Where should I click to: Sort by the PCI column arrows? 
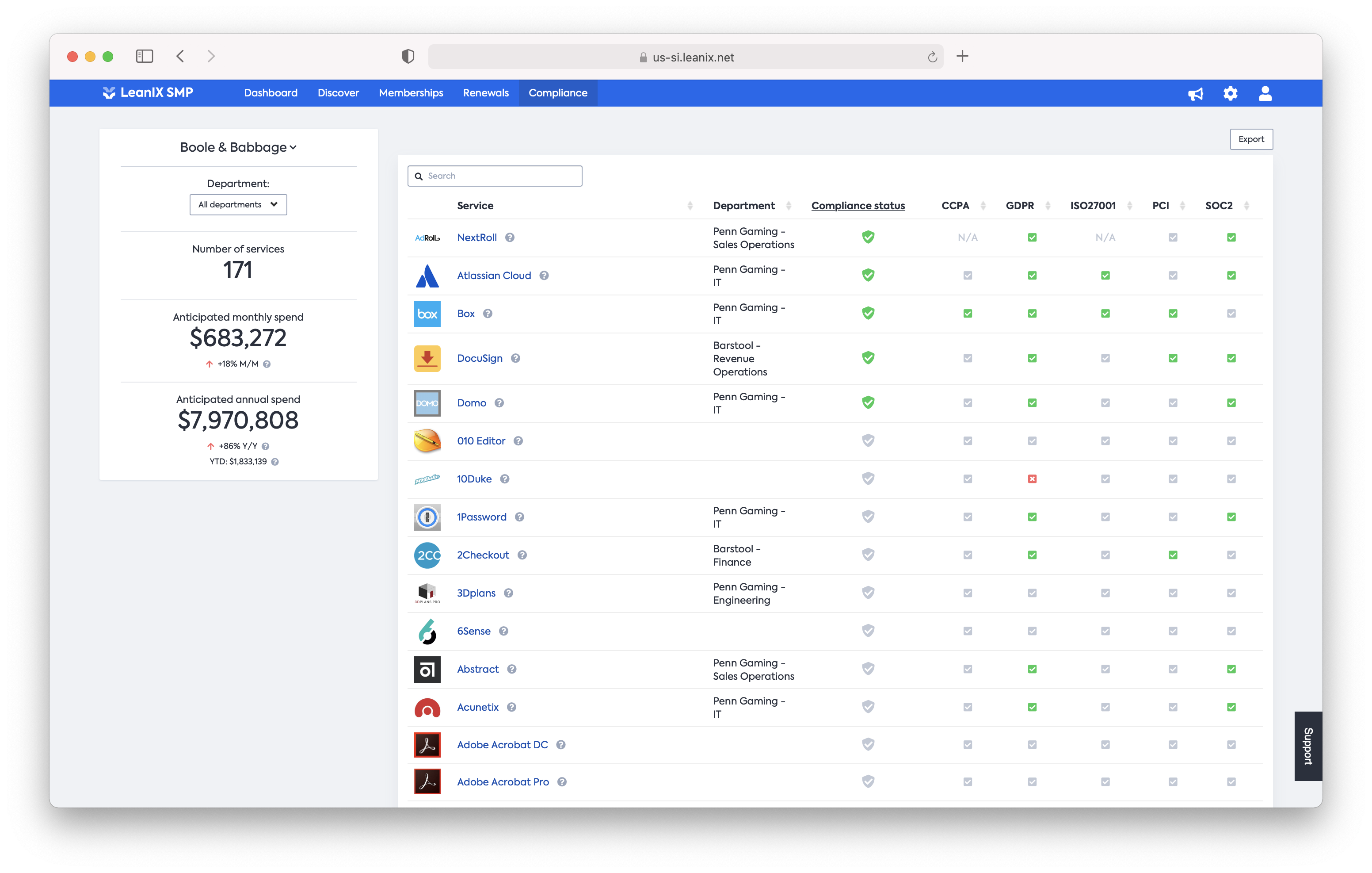(x=1182, y=206)
